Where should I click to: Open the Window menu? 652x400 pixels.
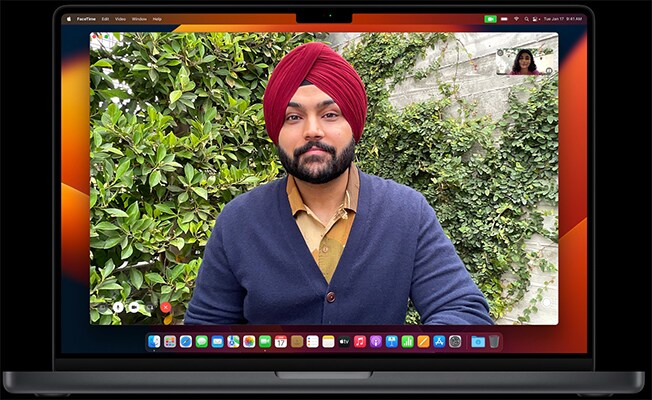point(139,18)
